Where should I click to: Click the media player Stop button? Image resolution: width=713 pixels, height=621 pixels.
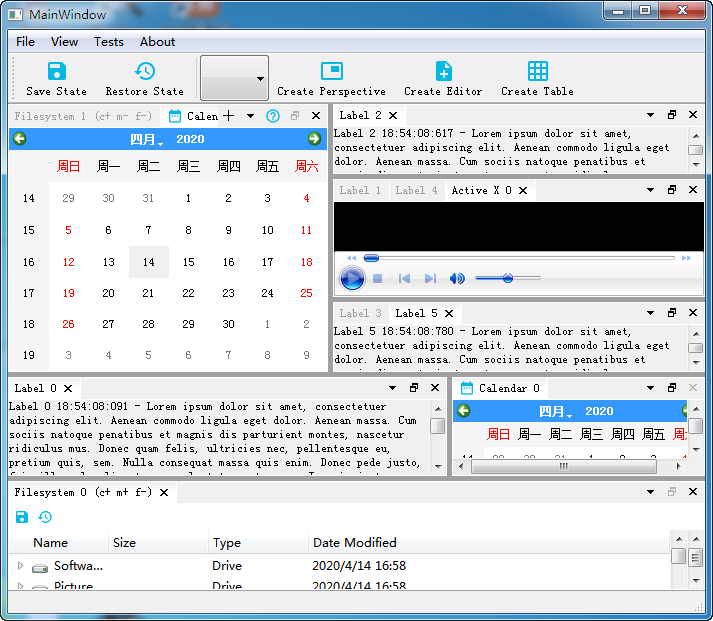coord(377,278)
